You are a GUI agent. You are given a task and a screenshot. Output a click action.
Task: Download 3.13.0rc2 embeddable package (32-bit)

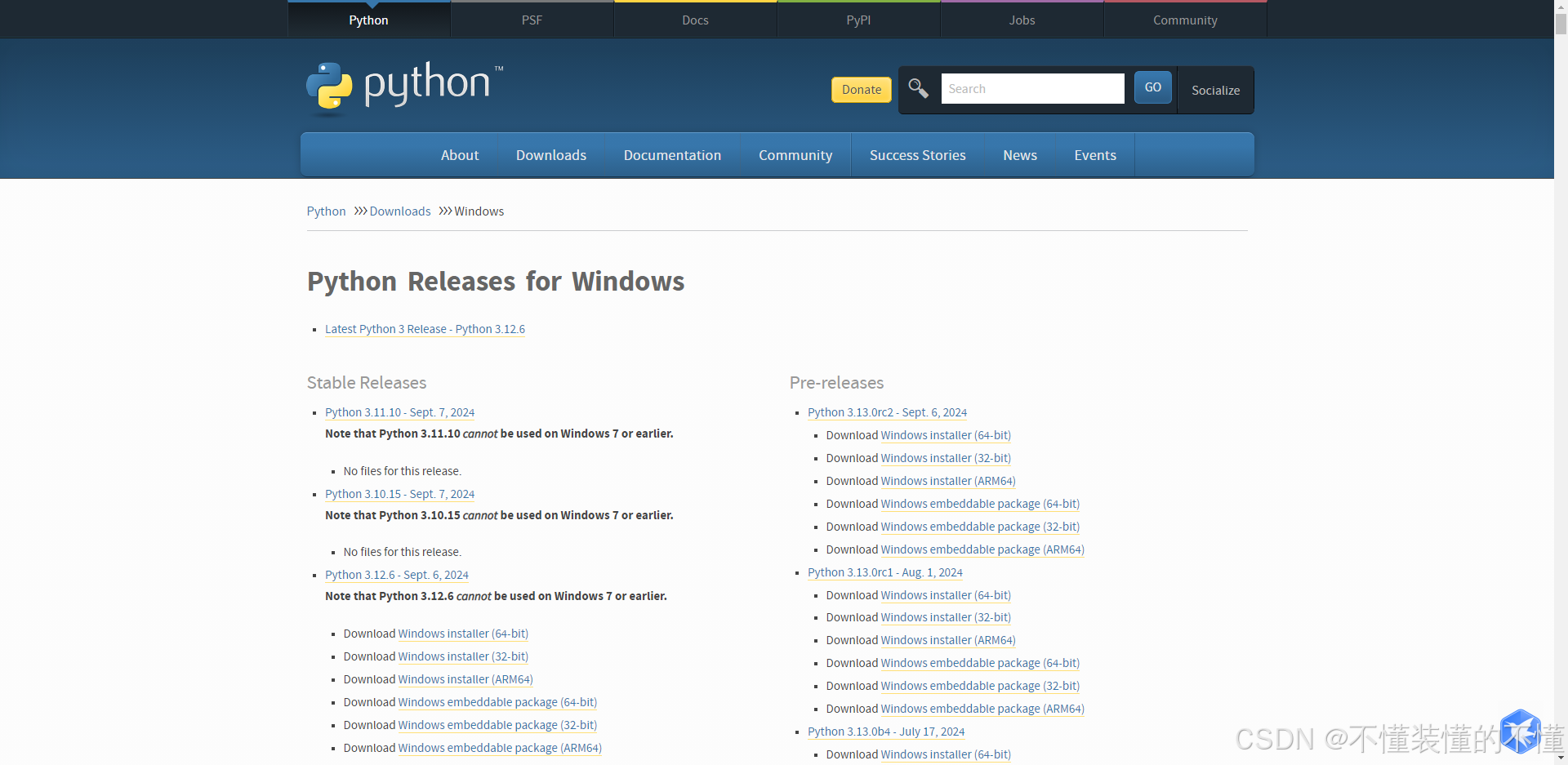pyautogui.click(x=980, y=527)
